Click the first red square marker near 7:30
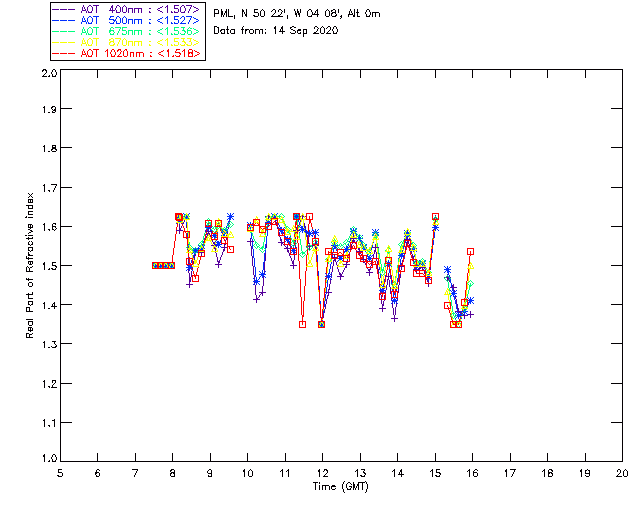Screen dimensions: 640x512 155,265
